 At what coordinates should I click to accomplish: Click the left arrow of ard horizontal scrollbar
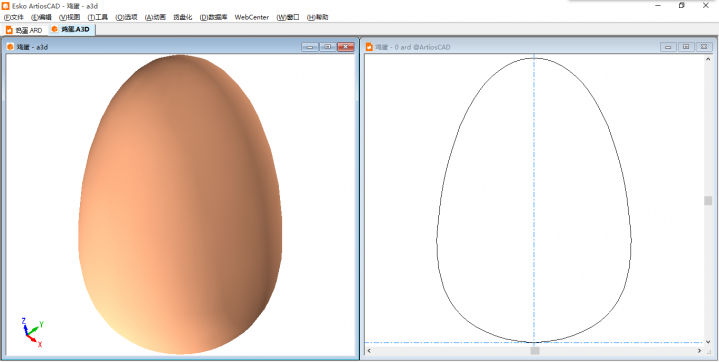(x=370, y=351)
